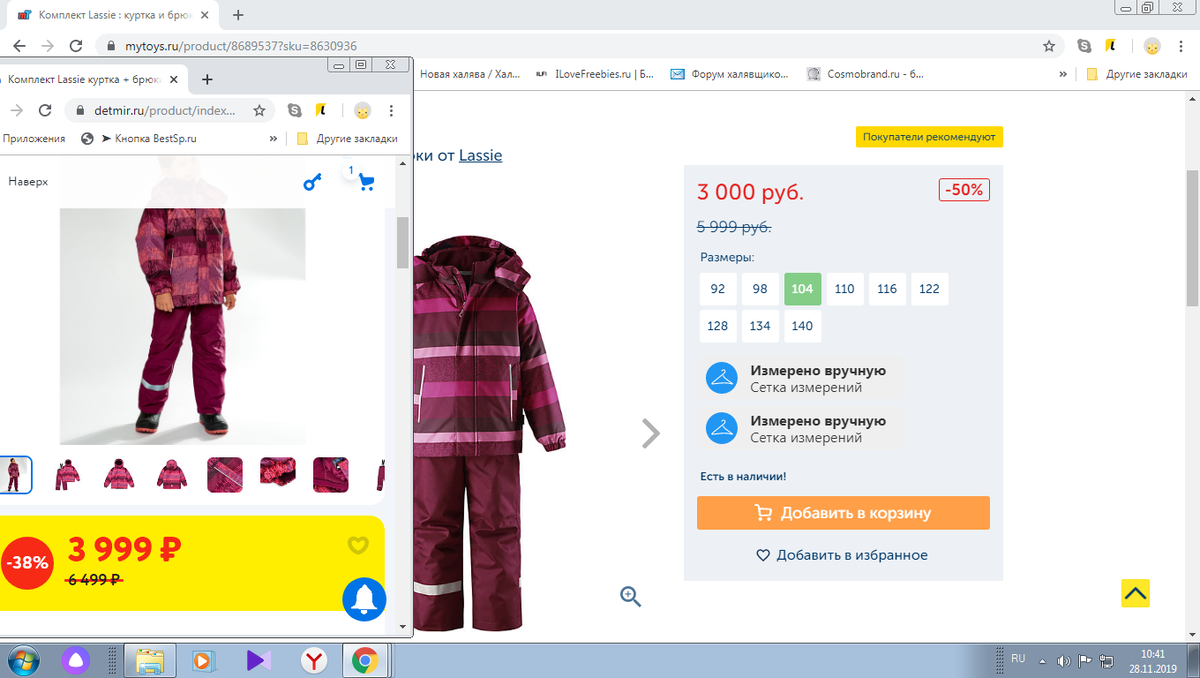Click the Наверх link on detmir
The image size is (1200, 678).
(x=28, y=182)
